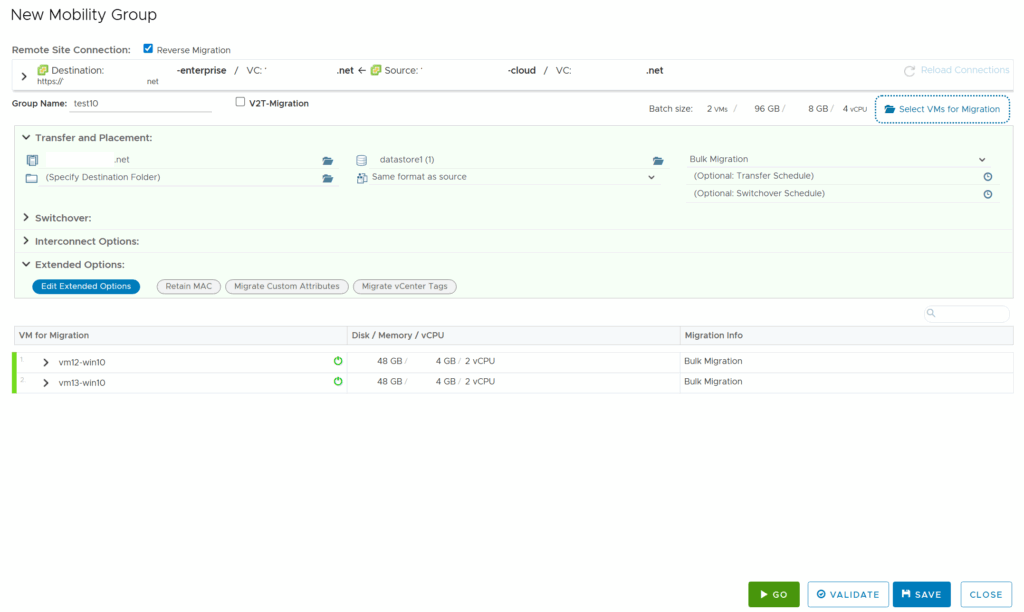Click the Transfer Schedule clock icon
1024x612 pixels.
click(x=987, y=177)
